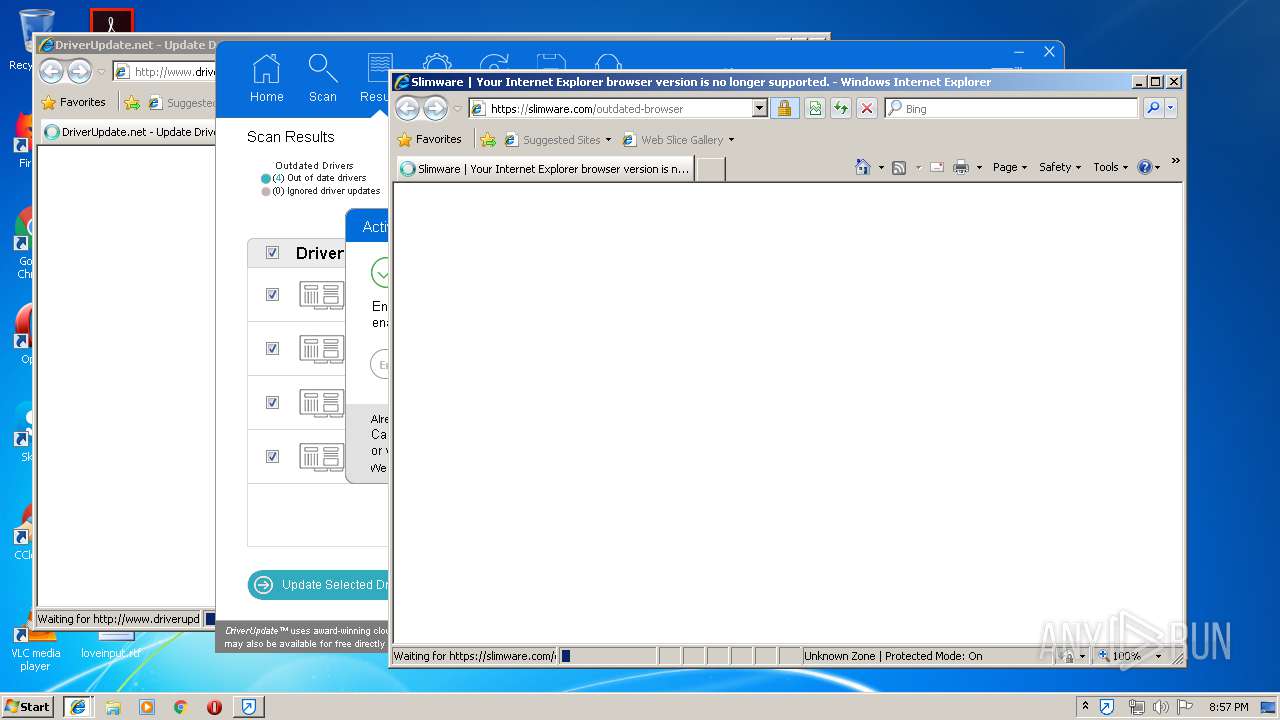Expand Print options dropdown arrow
Viewport: 1280px width, 720px height.
979,168
